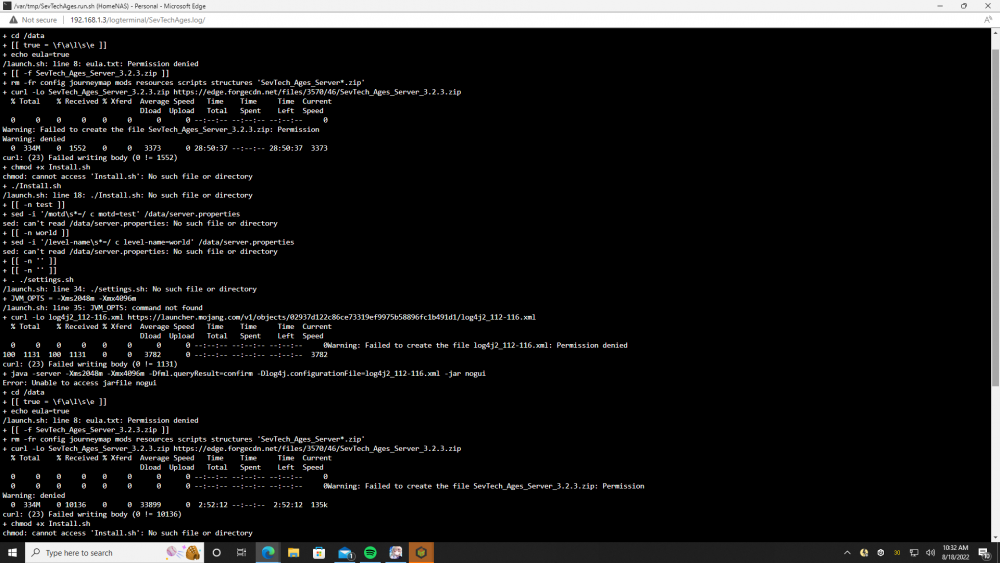
Task: Open the Mail app in taskbar
Action: click(345, 553)
